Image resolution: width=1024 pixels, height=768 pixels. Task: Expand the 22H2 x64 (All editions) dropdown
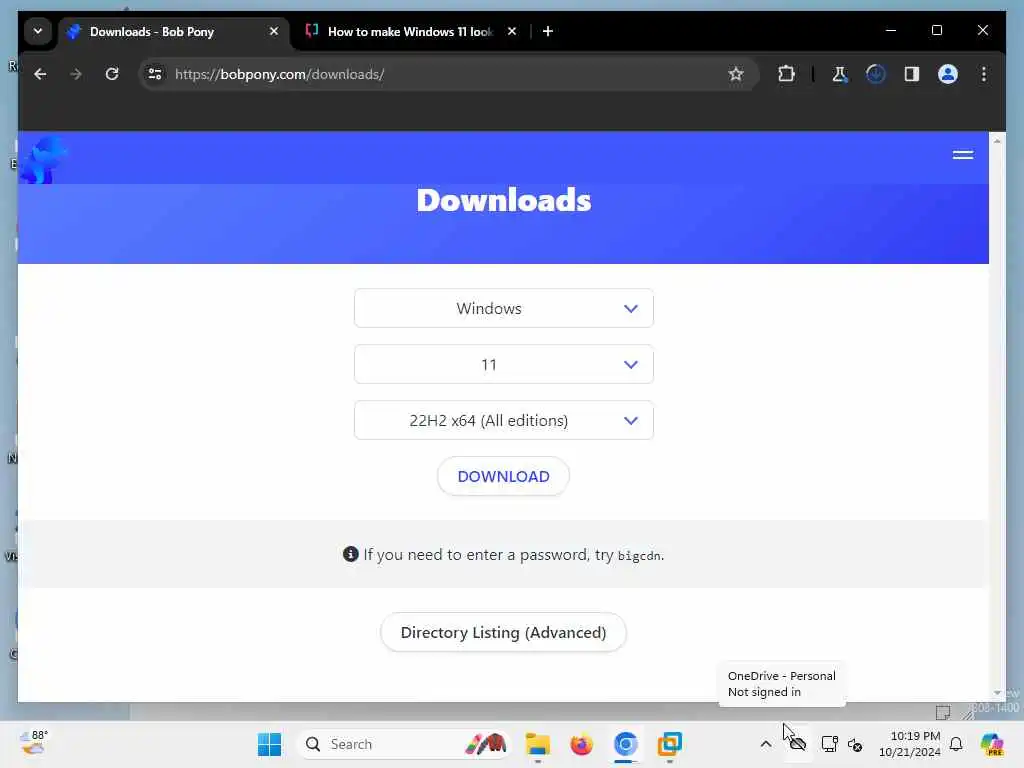click(504, 421)
